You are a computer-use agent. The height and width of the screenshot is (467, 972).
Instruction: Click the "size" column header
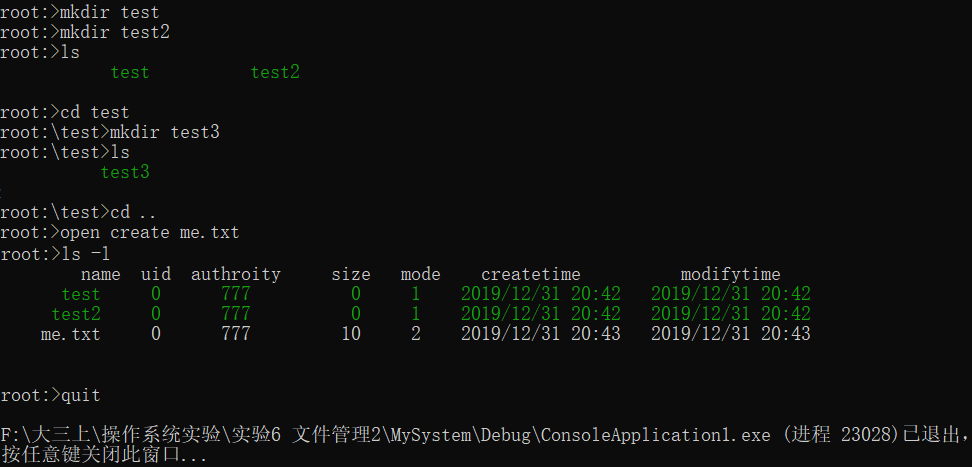[351, 274]
